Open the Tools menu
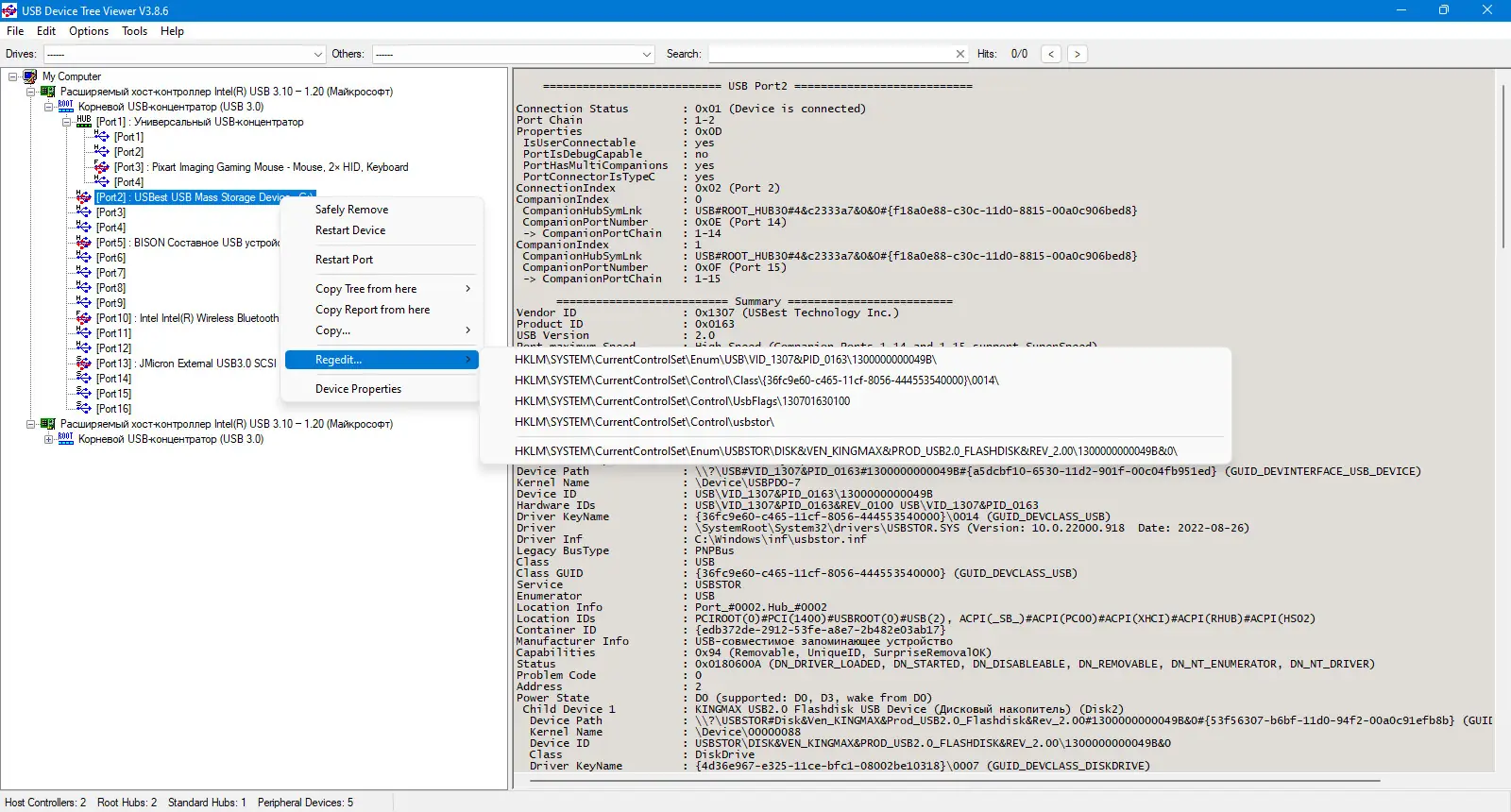This screenshot has width=1511, height=812. point(134,31)
